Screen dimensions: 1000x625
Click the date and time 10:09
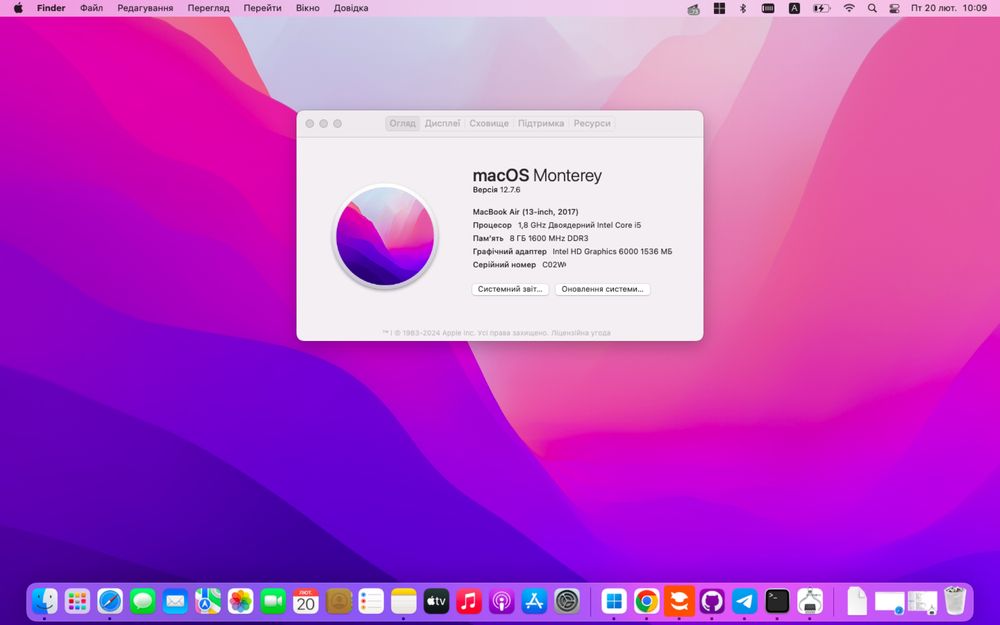pyautogui.click(x=949, y=8)
